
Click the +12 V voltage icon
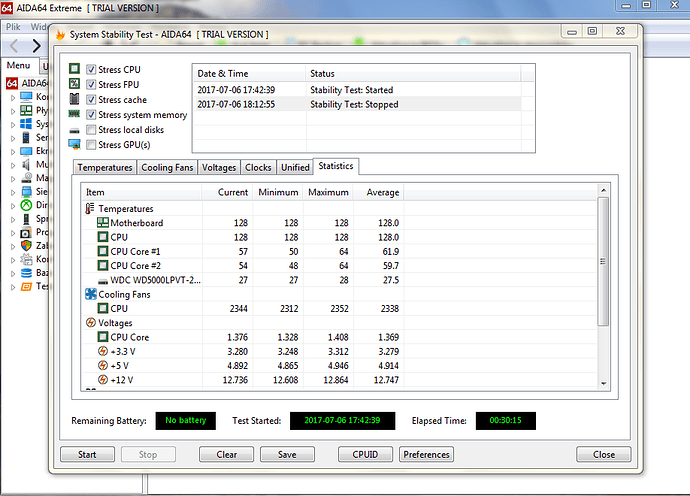coord(103,379)
